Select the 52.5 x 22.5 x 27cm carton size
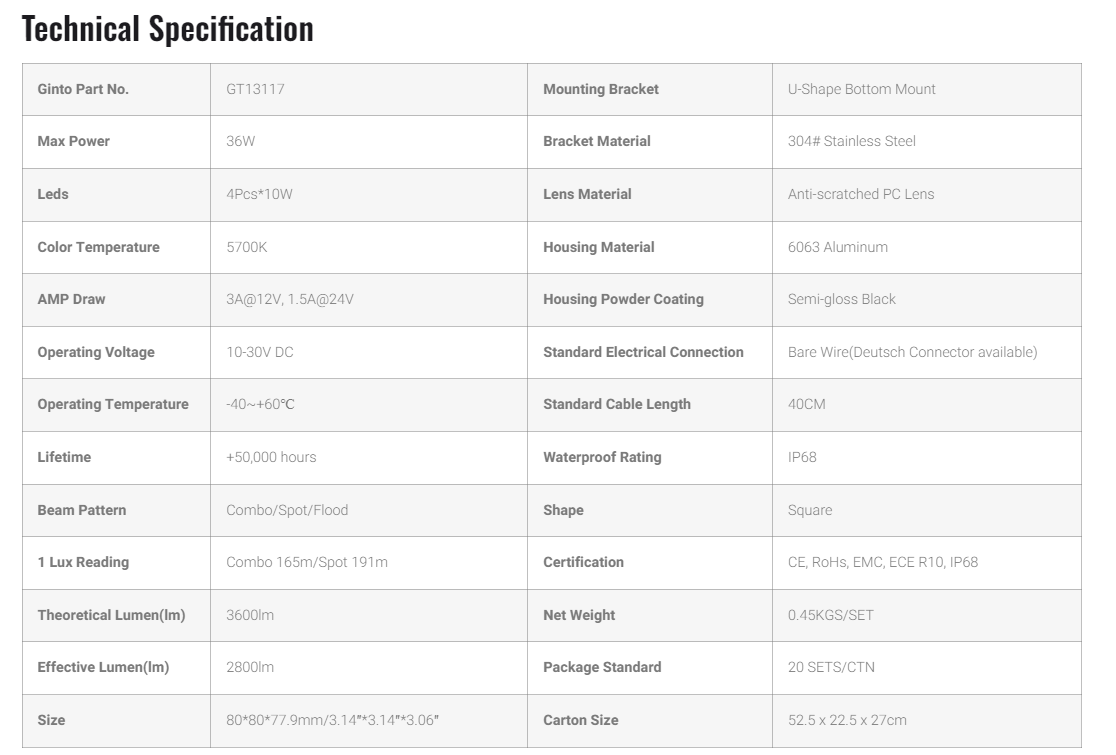The width and height of the screenshot is (1116, 755). pyautogui.click(x=847, y=720)
